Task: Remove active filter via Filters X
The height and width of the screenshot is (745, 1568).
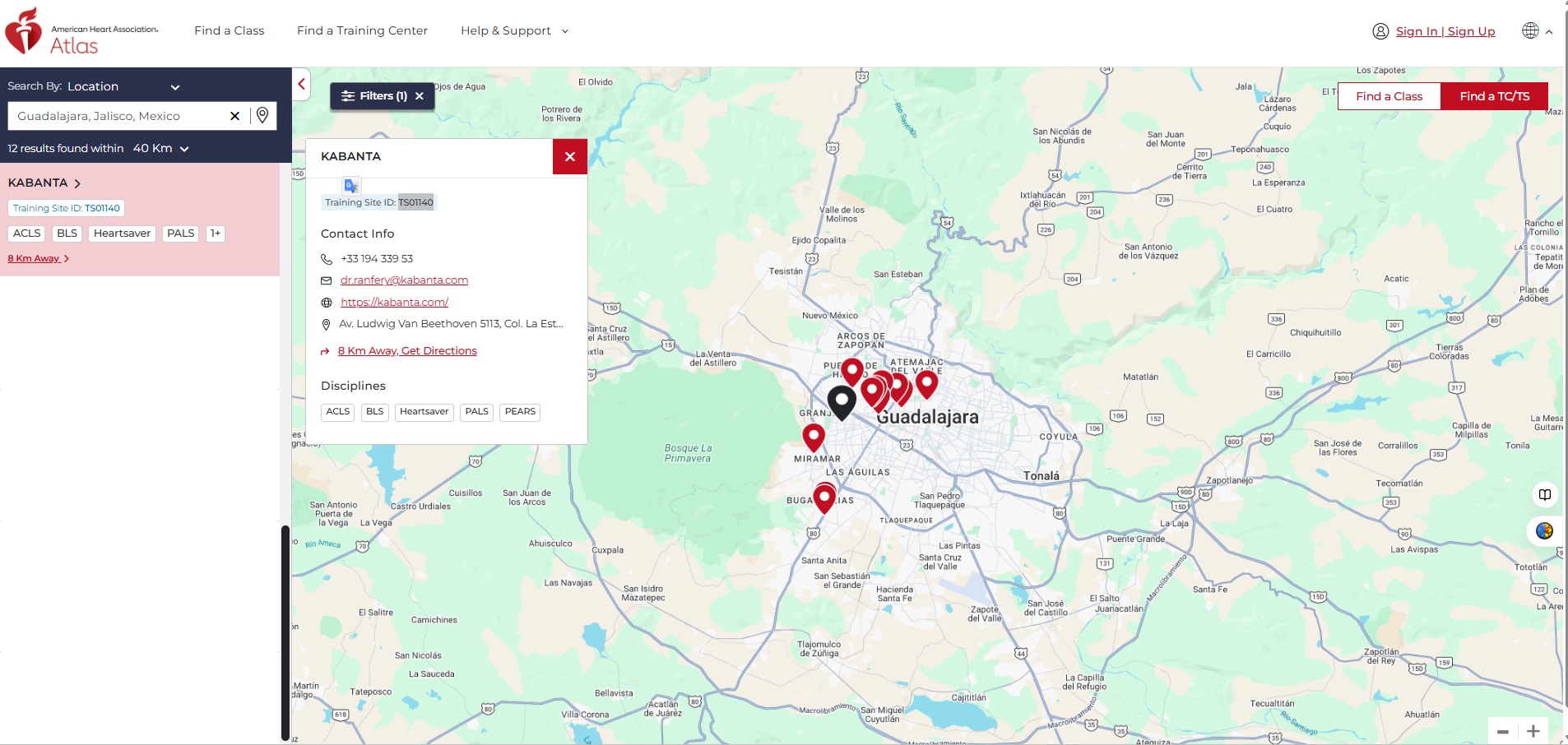Action: pyautogui.click(x=420, y=96)
